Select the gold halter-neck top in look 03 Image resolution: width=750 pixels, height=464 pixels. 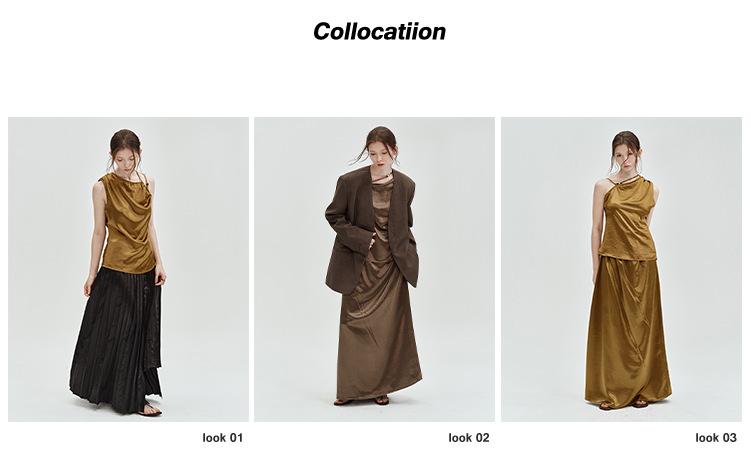pyautogui.click(x=628, y=220)
